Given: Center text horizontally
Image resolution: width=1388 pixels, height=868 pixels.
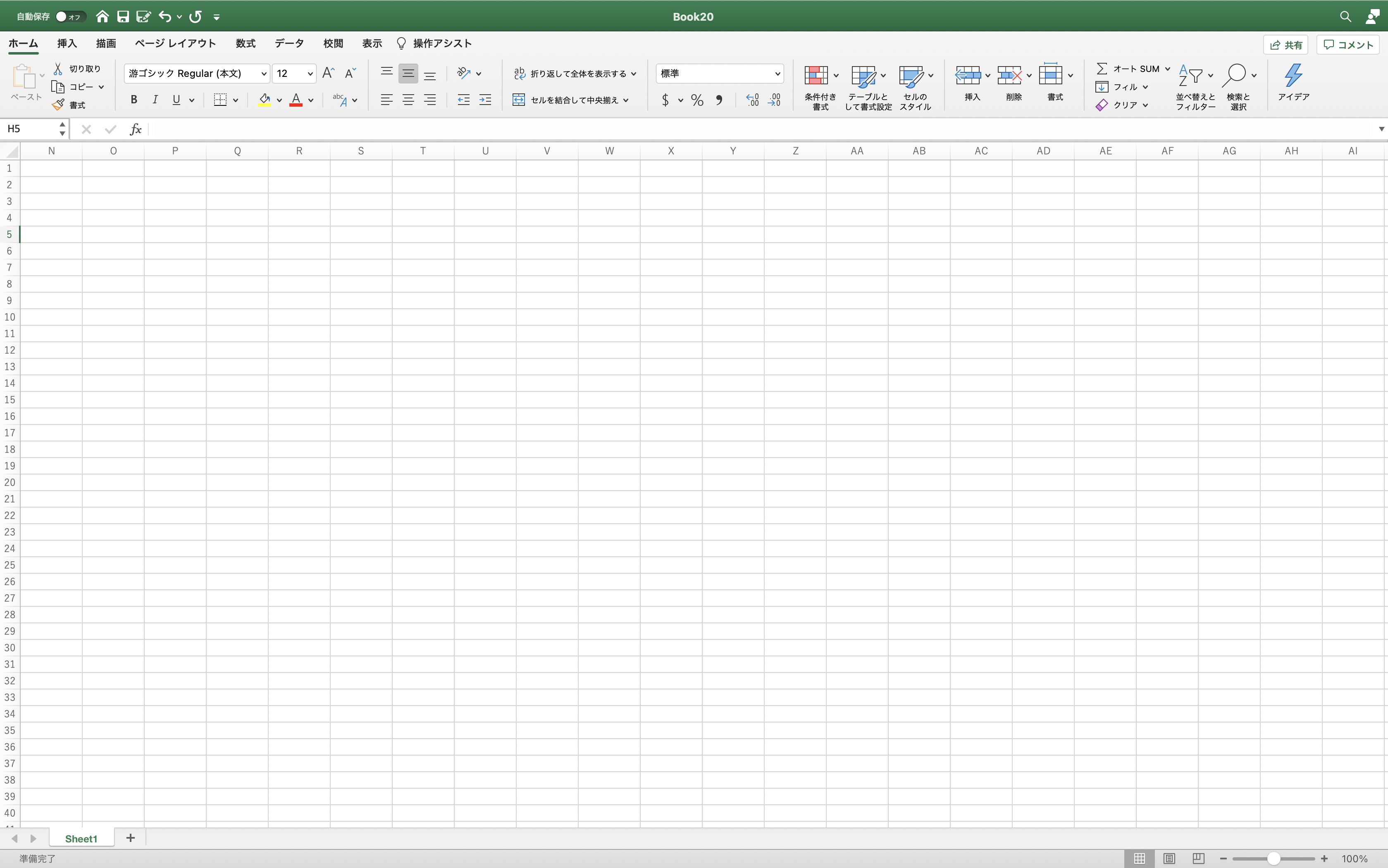Looking at the screenshot, I should [408, 100].
